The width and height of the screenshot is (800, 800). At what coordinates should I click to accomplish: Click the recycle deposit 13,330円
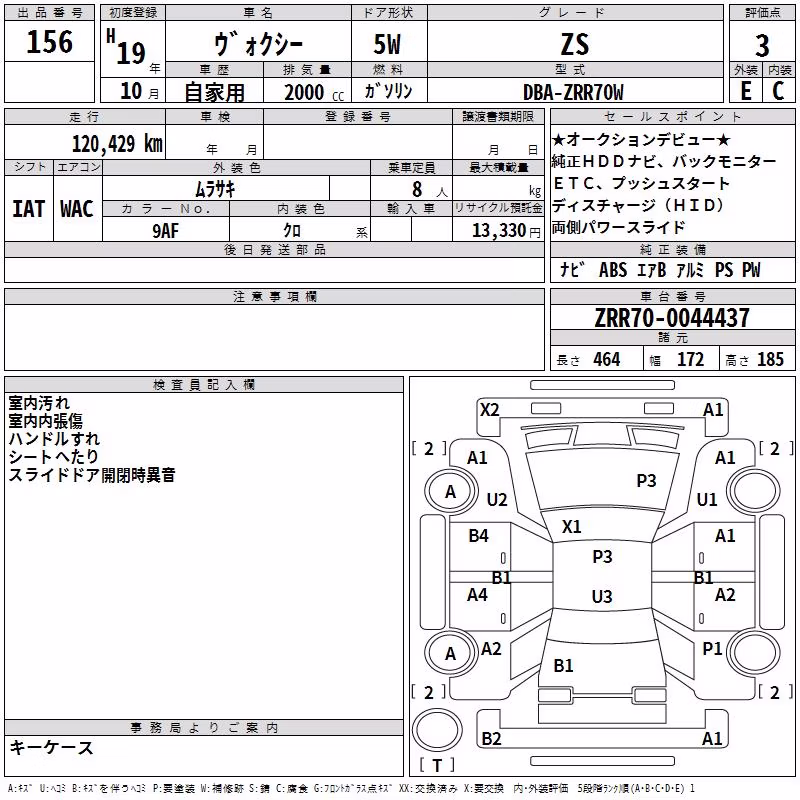tap(506, 231)
